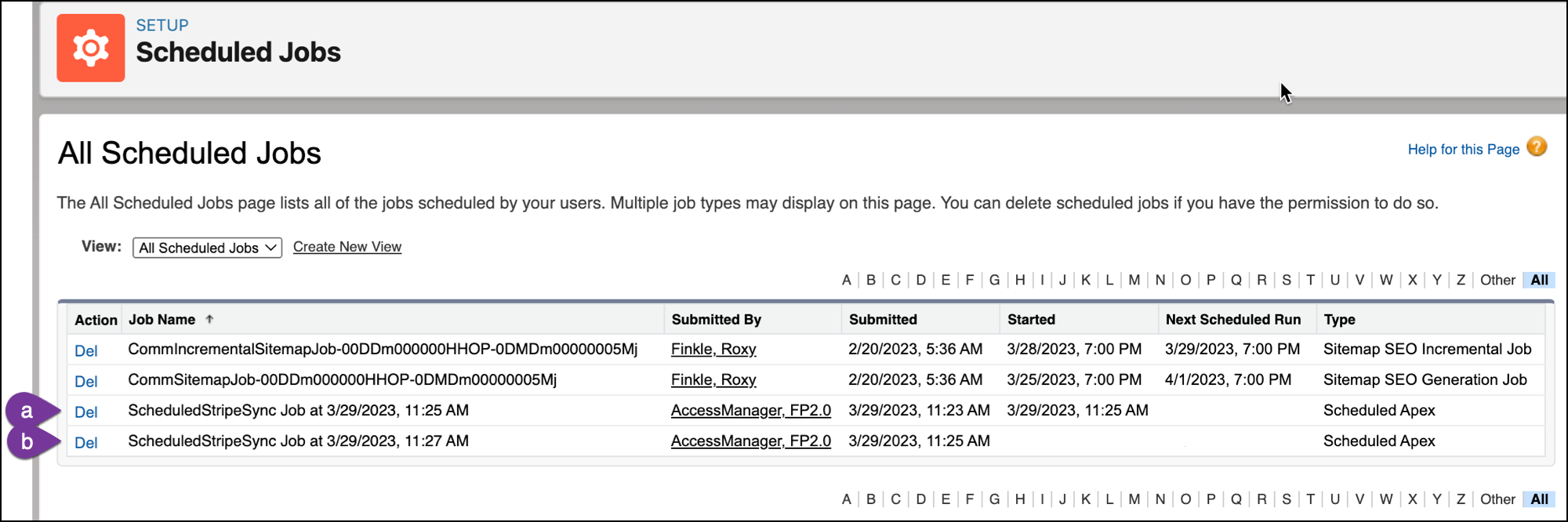1568x522 pixels.
Task: Open the All Scheduled Jobs view dropdown
Action: [x=207, y=248]
